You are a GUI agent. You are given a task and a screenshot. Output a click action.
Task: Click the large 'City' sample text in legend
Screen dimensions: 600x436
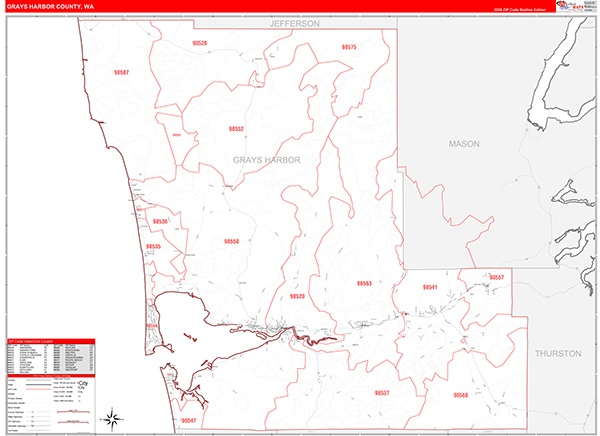pyautogui.click(x=83, y=383)
